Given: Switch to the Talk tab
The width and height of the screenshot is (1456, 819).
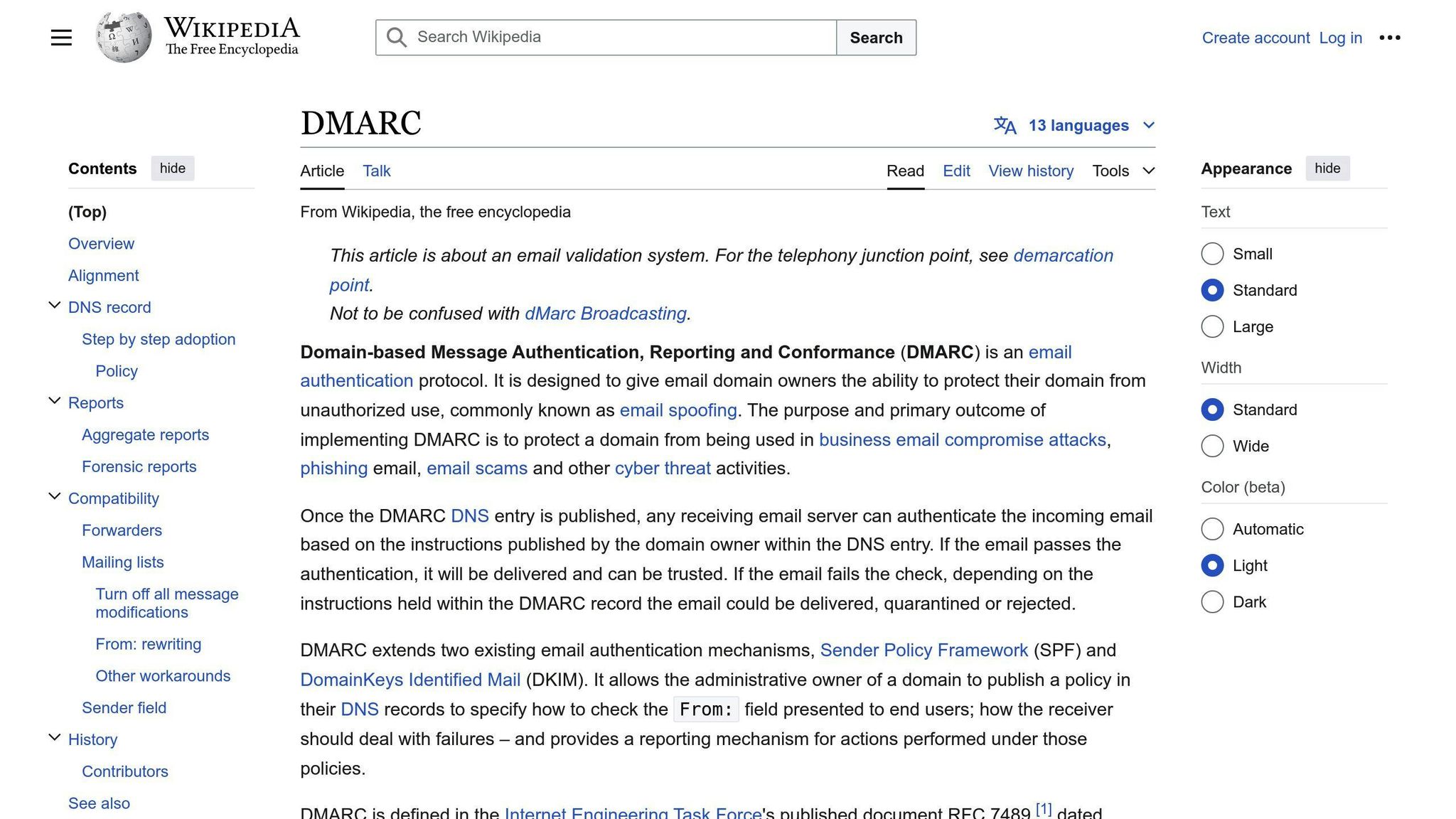Looking at the screenshot, I should click(x=376, y=171).
